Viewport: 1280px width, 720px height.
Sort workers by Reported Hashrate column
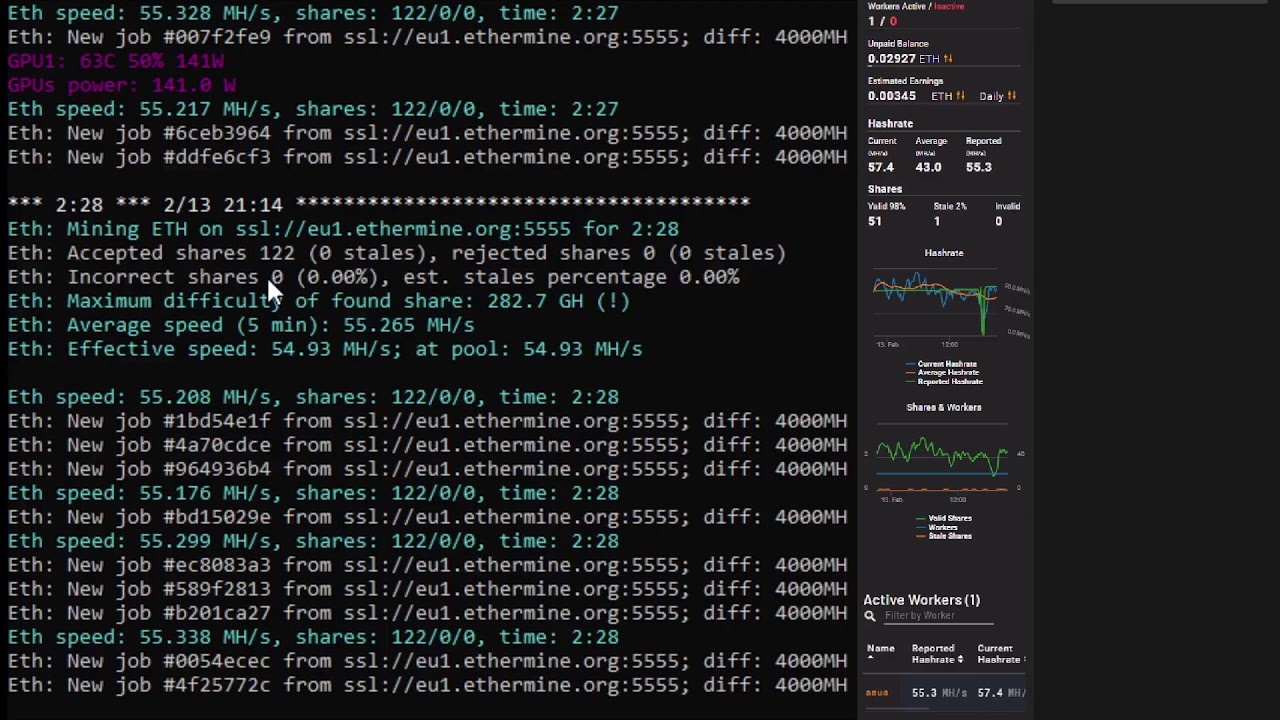tap(937, 654)
